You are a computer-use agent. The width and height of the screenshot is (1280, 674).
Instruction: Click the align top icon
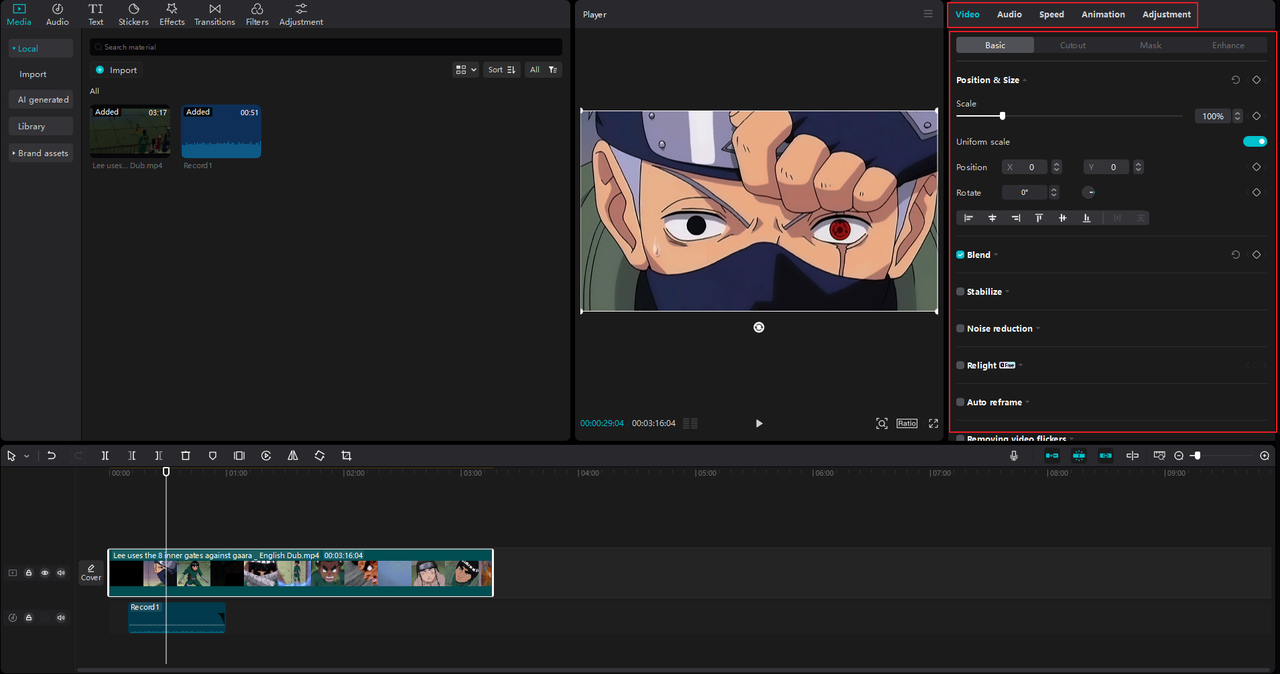coord(1039,217)
